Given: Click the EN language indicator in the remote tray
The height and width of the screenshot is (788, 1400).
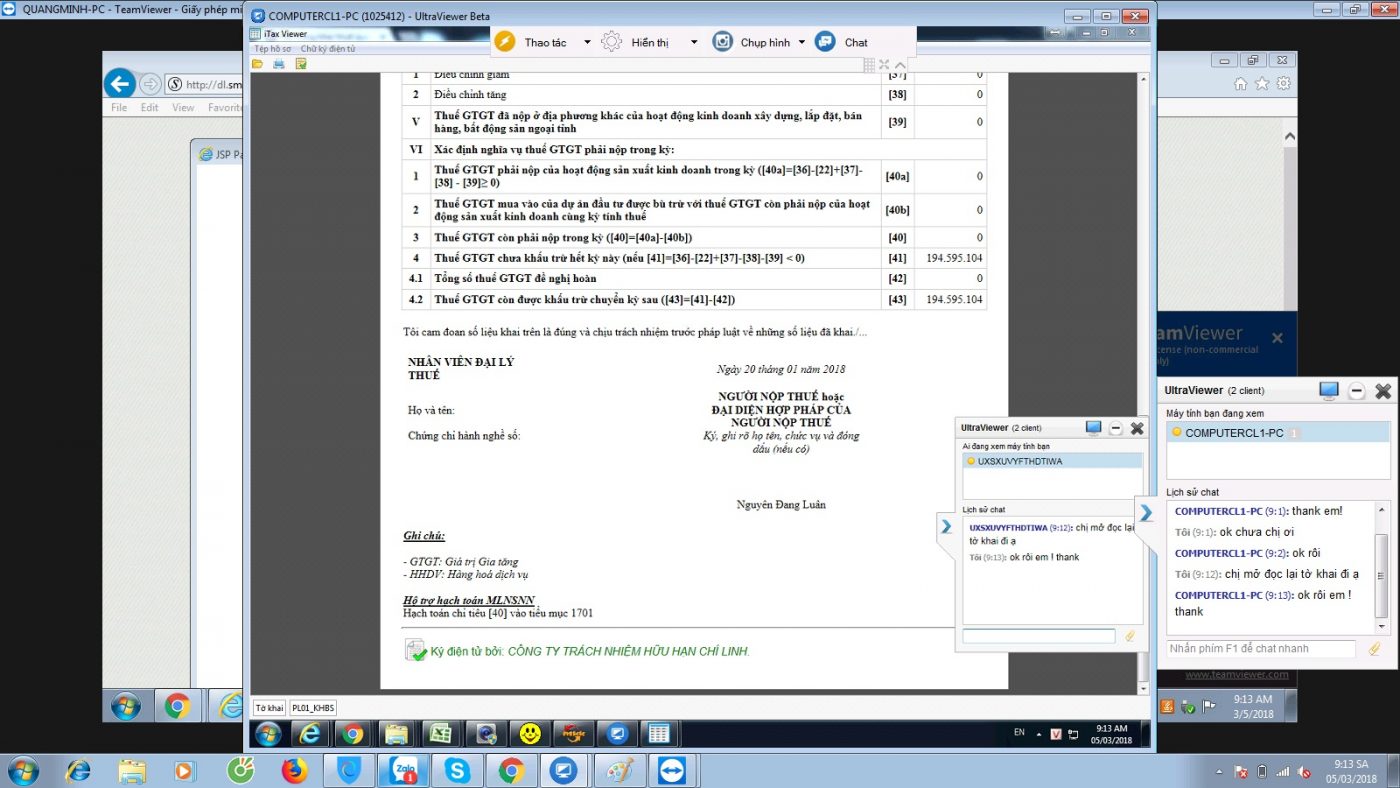Looking at the screenshot, I should coord(1019,732).
